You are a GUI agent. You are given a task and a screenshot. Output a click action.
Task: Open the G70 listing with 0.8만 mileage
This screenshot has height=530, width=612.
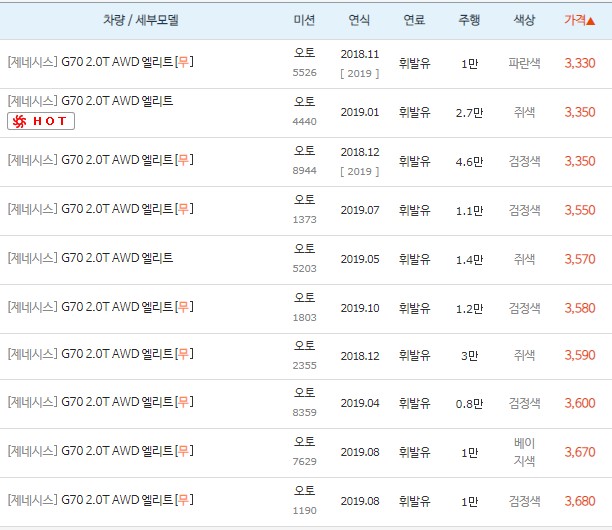[x=100, y=402]
